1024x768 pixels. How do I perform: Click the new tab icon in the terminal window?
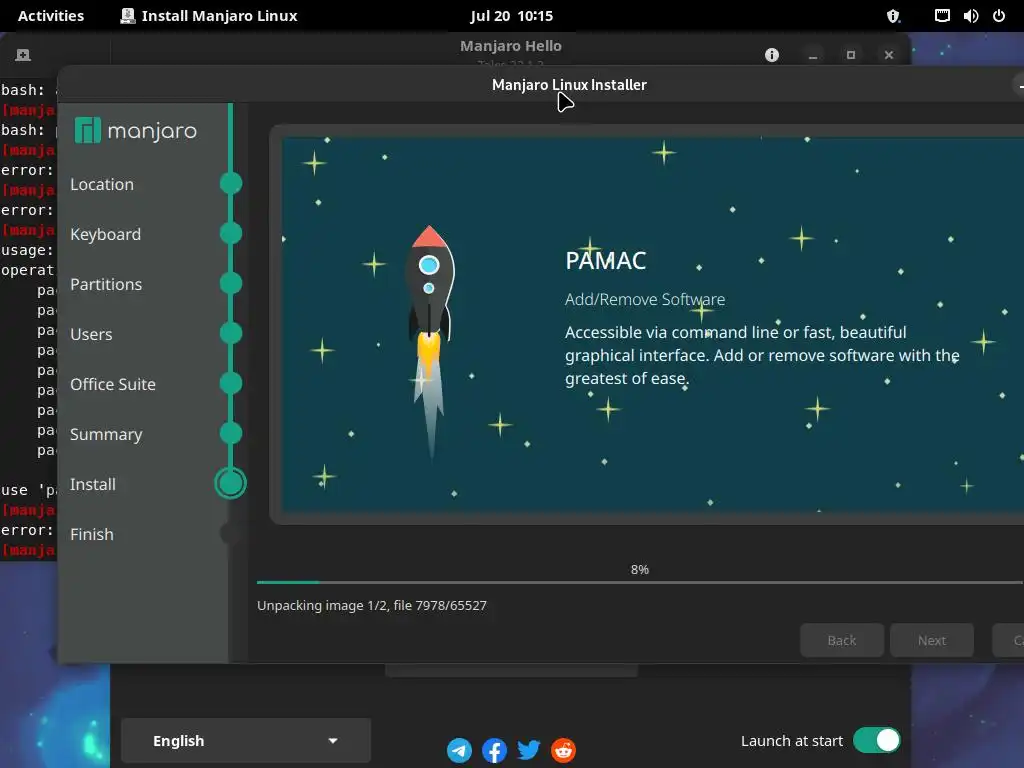(x=23, y=55)
